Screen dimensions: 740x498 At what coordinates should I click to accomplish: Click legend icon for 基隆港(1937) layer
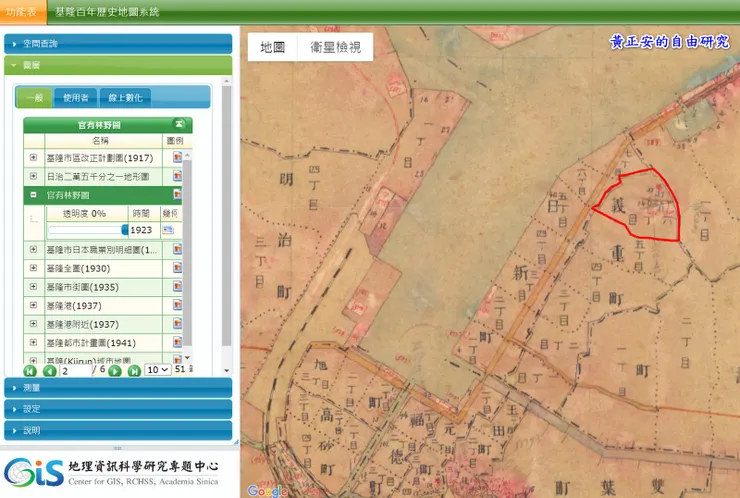pos(177,306)
